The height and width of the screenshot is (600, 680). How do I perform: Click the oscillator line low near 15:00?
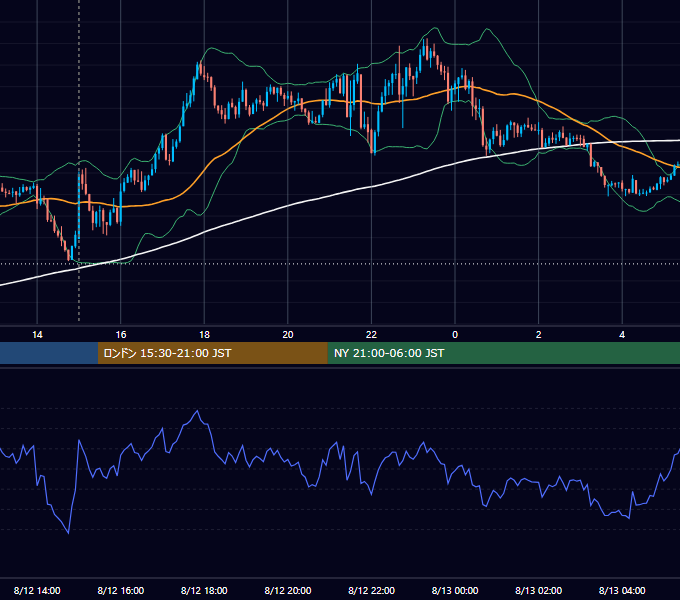pos(69,533)
